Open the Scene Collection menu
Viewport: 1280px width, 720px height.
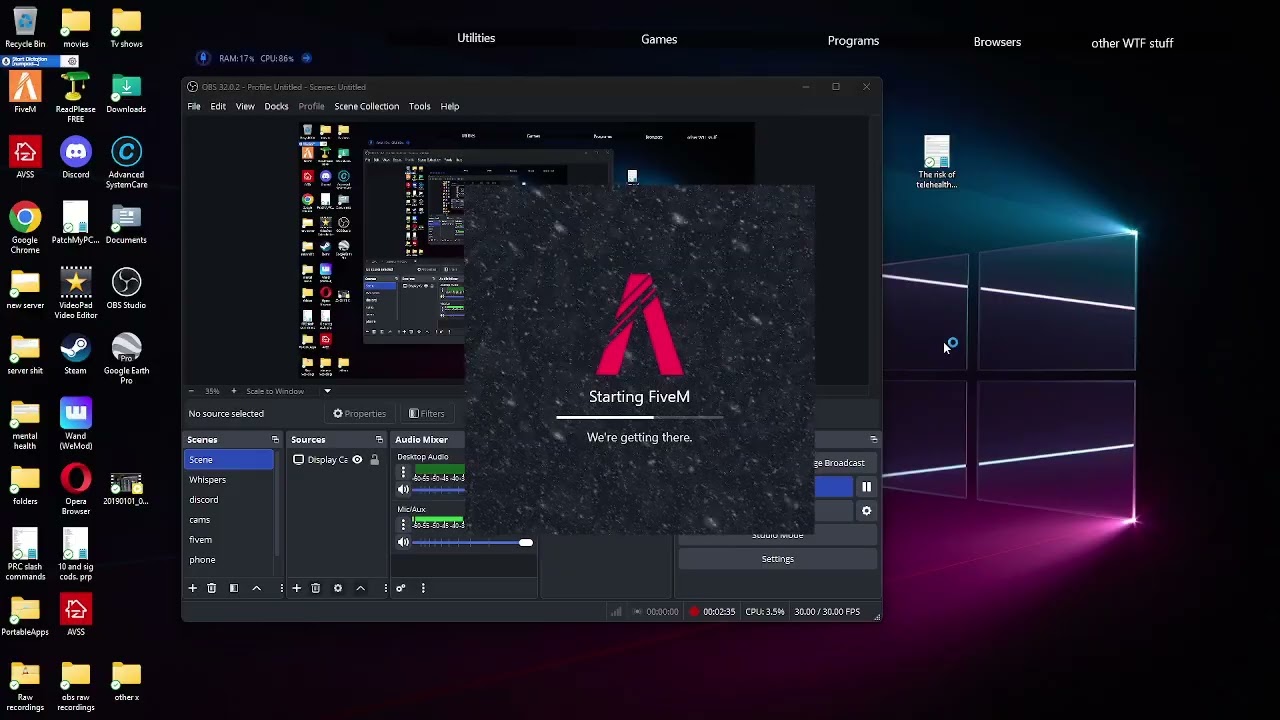click(x=366, y=107)
